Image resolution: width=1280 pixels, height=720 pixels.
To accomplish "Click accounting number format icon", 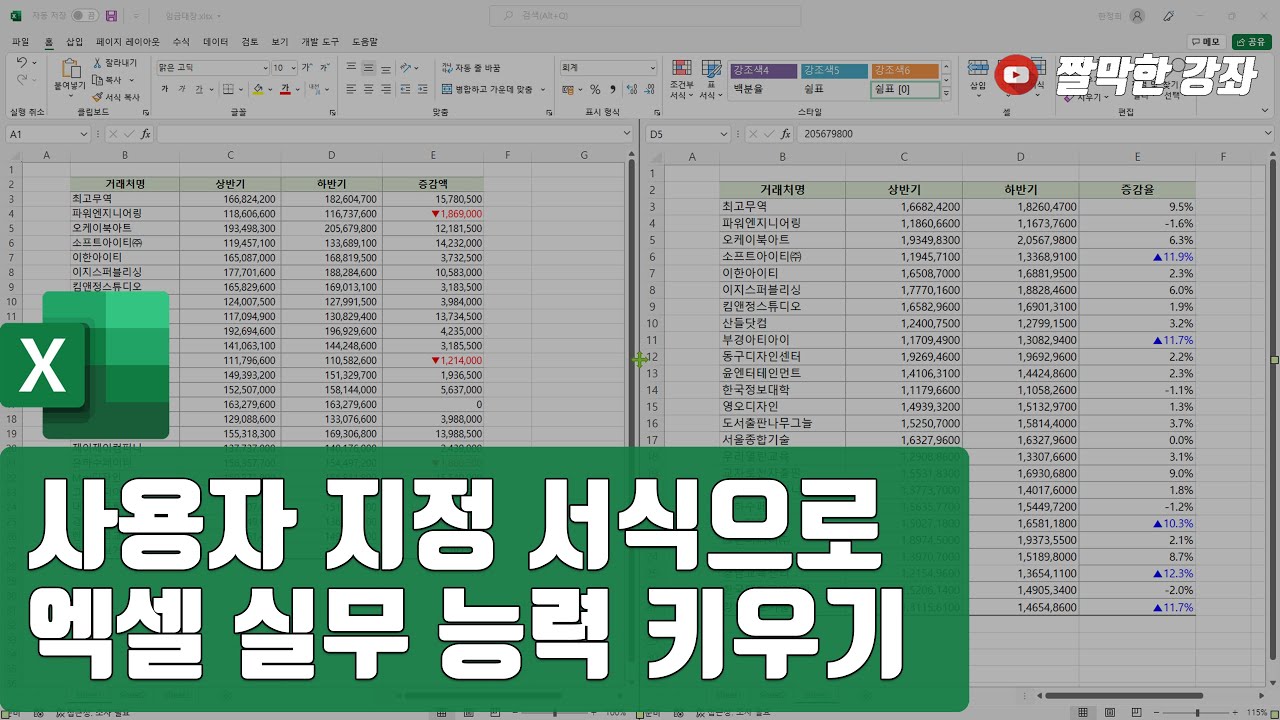I will (569, 89).
